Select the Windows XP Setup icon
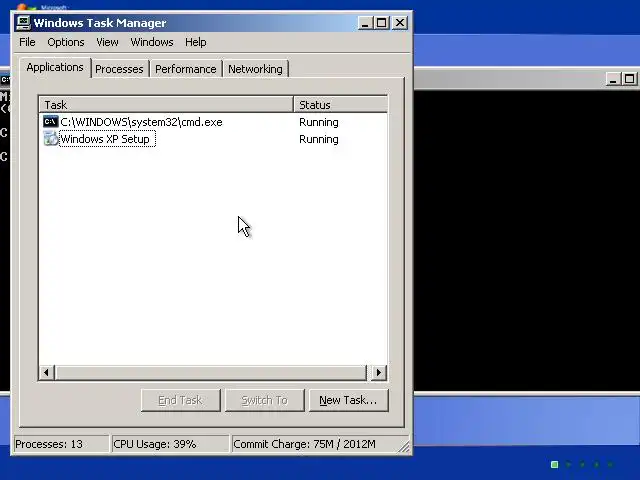This screenshot has width=640, height=480. tap(51, 139)
